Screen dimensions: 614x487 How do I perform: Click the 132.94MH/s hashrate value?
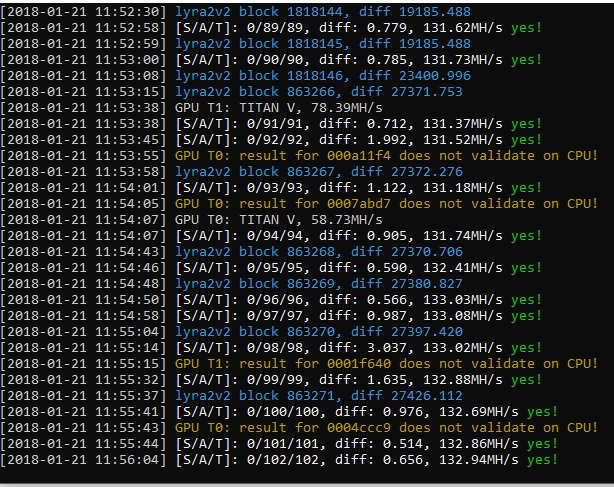point(479,460)
